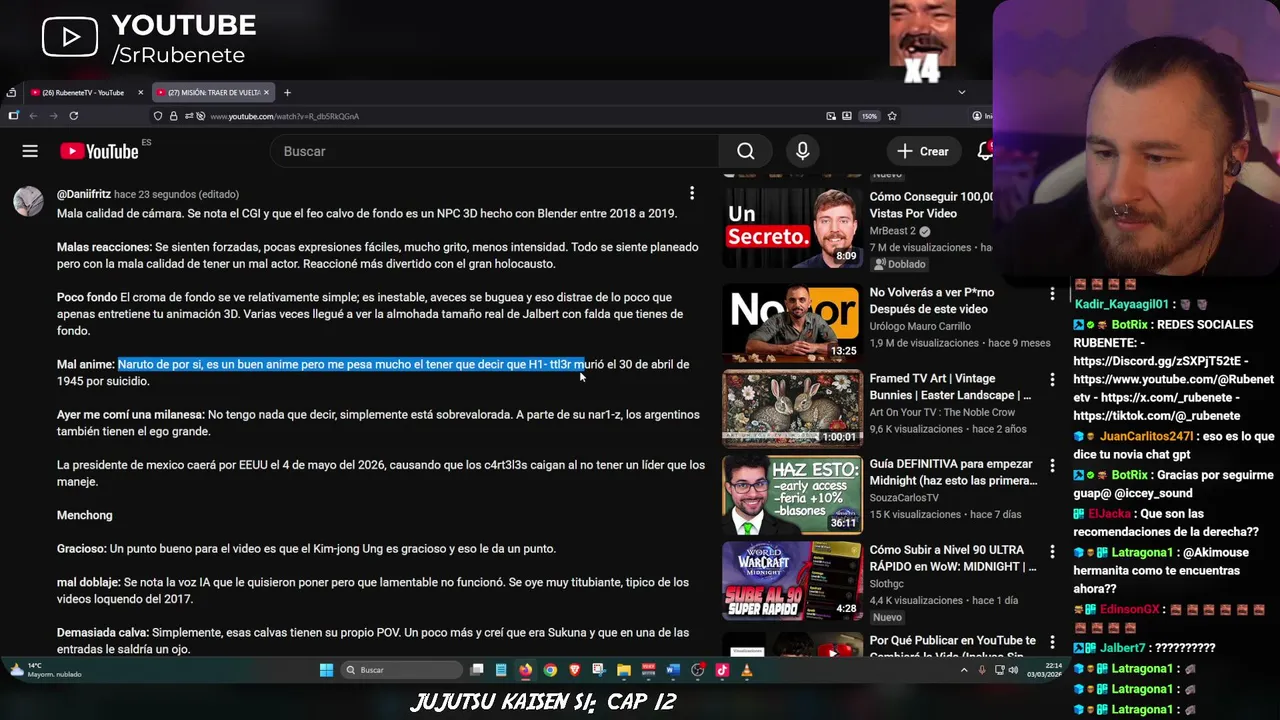Screen dimensions: 1280x720
Task: Open a new browser tab
Action: coord(287,92)
